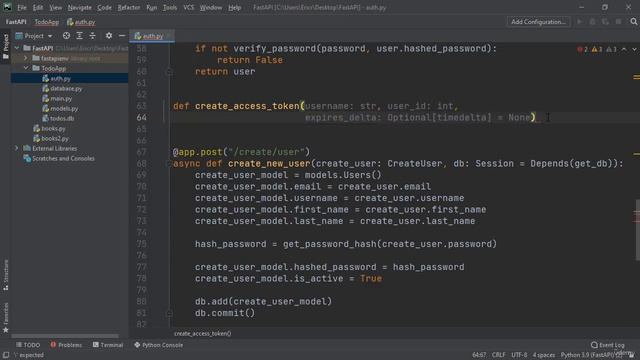Collapse the FastAPI root folder
This screenshot has height=360, width=640.
17,48
